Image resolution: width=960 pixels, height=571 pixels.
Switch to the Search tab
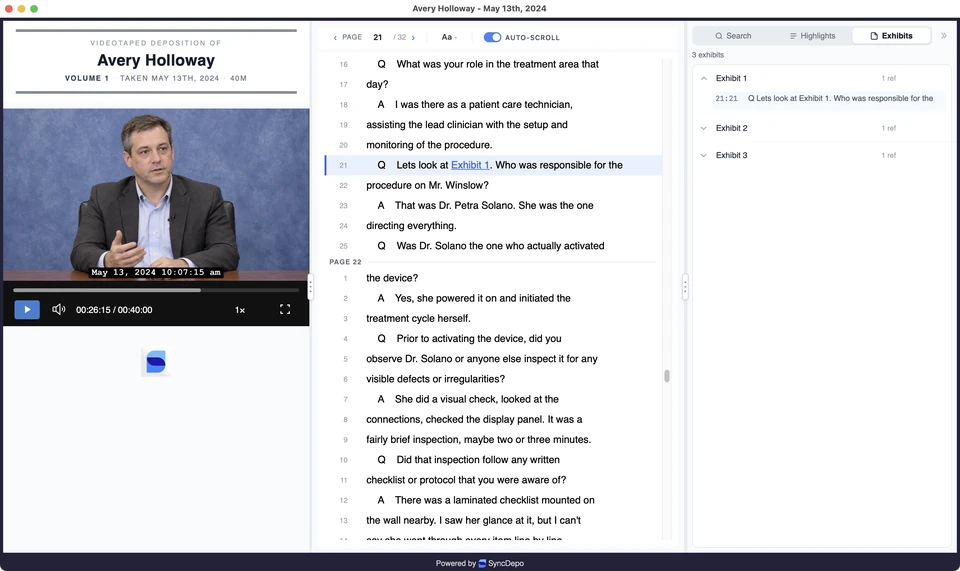[733, 35]
